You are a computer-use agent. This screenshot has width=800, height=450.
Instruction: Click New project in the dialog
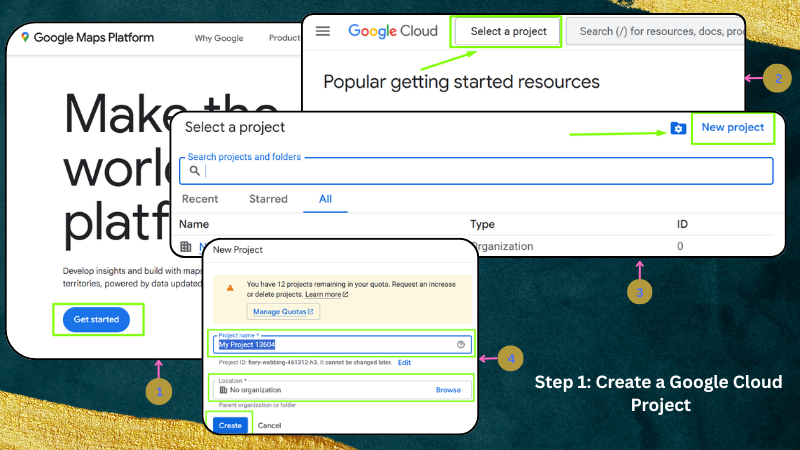click(x=733, y=128)
